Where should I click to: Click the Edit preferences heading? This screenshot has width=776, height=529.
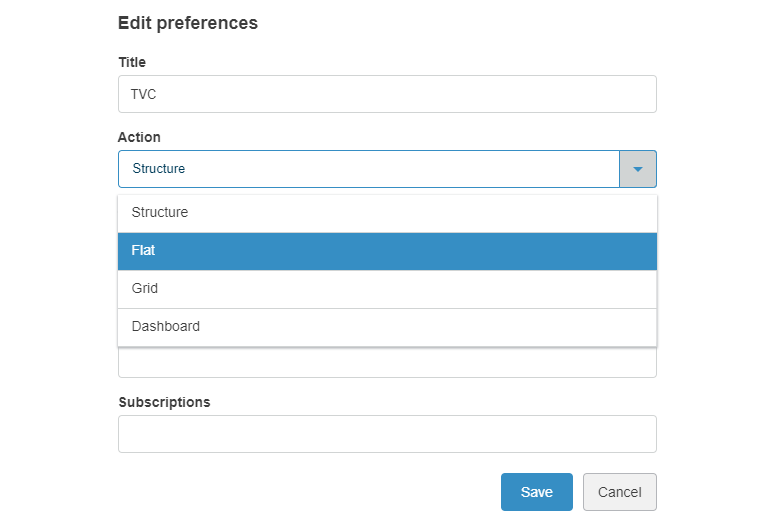pyautogui.click(x=188, y=23)
